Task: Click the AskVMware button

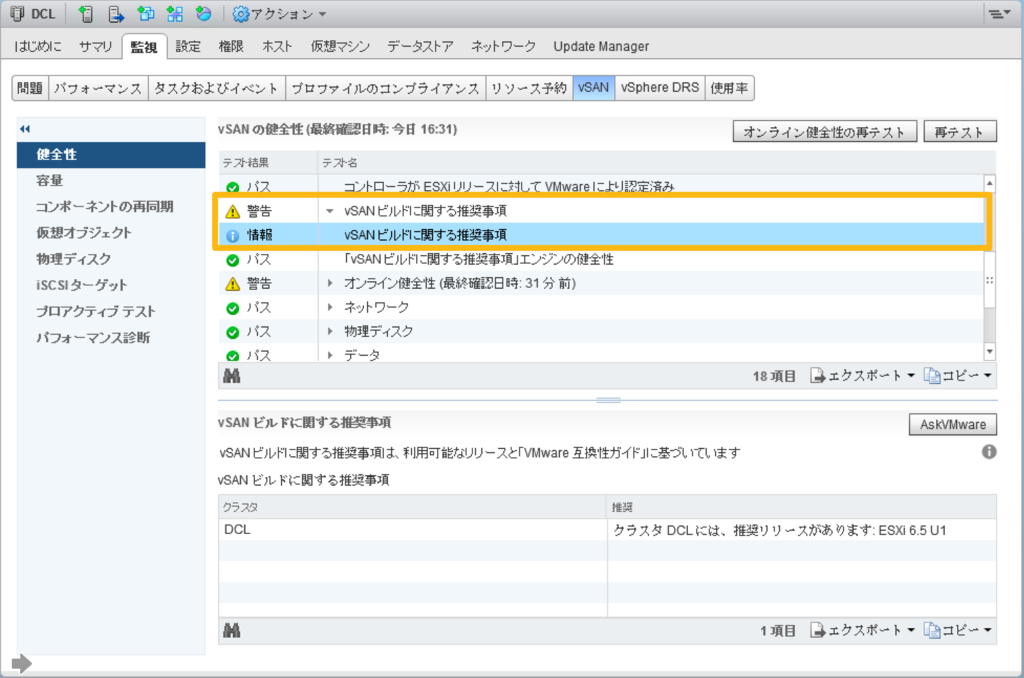Action: [x=952, y=425]
